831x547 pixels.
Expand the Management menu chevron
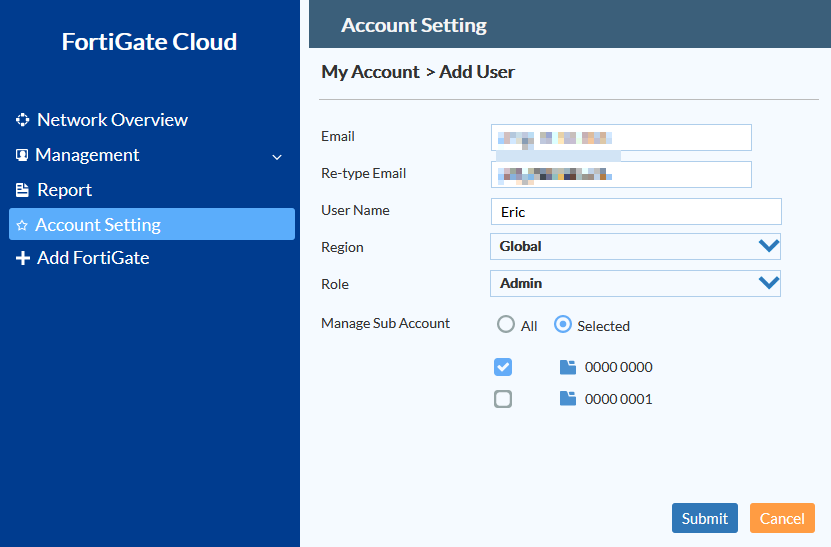click(277, 157)
